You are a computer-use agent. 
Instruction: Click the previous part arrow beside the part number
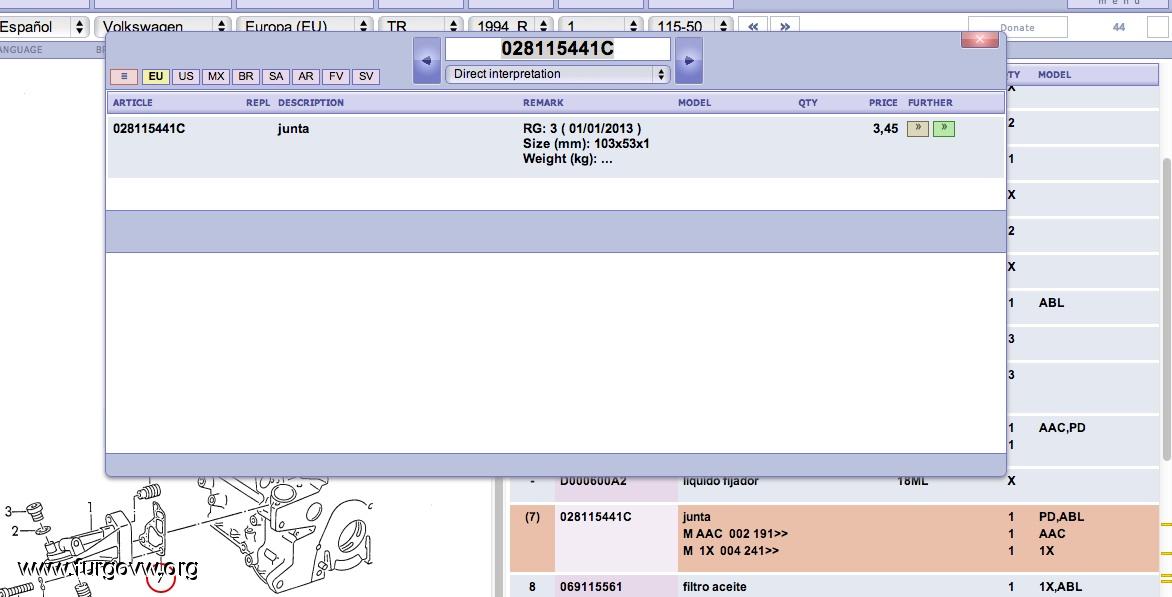427,61
